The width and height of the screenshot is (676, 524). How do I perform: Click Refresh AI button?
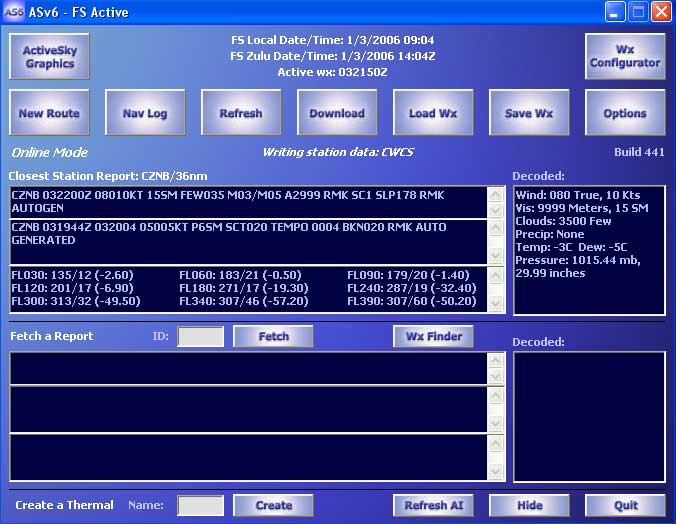[x=433, y=505]
